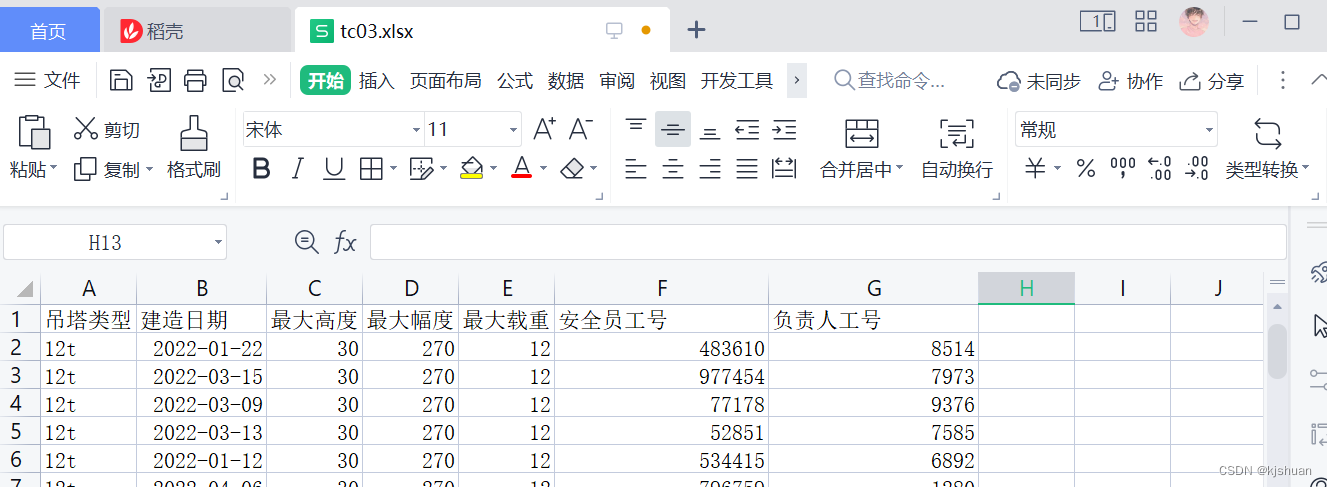Click the Format Painter (格式刷) brush

(193, 133)
